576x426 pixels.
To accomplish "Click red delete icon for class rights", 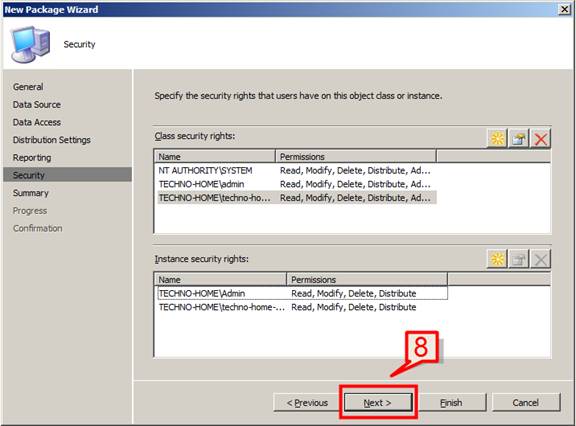I will (540, 138).
